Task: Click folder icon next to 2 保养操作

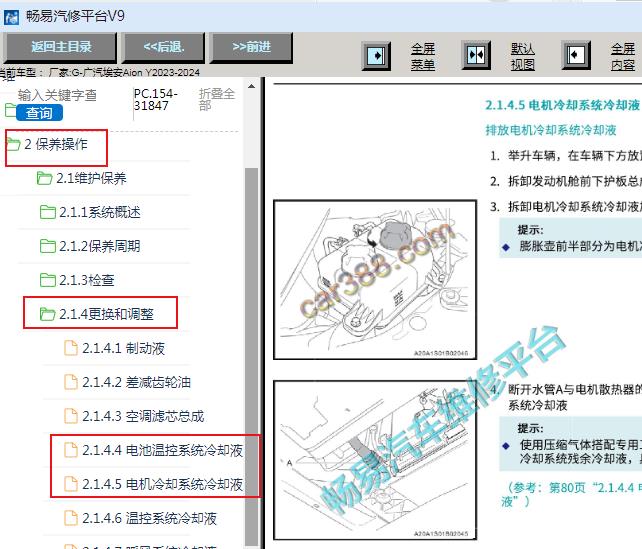Action: coord(13,144)
